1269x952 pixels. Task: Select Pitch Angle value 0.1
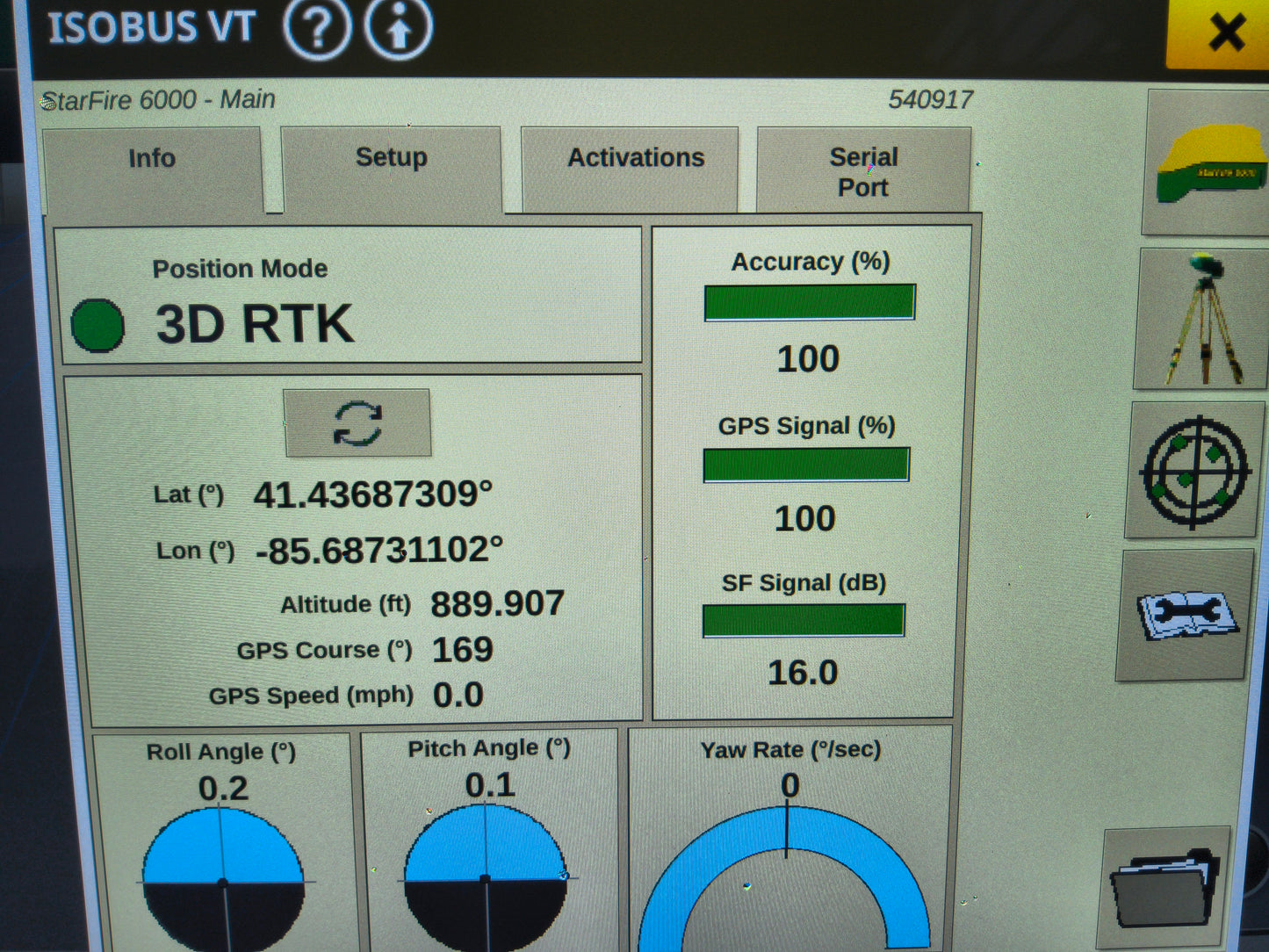pos(490,784)
